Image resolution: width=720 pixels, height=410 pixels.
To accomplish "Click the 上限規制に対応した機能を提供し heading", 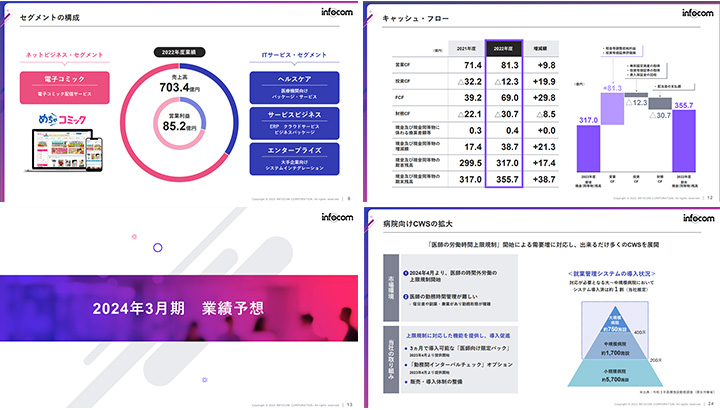I will tap(458, 336).
